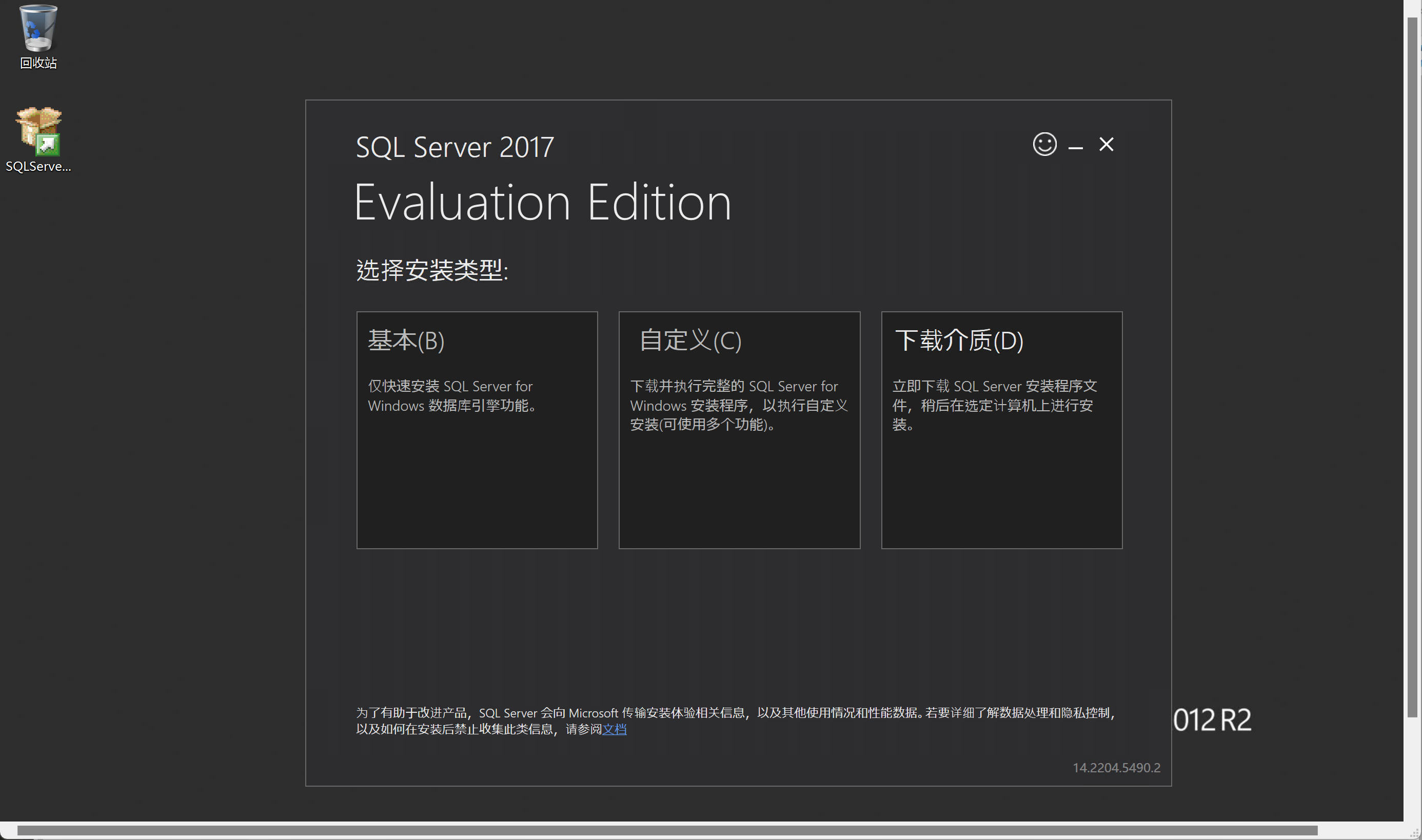Screen dimensions: 1422x840
Task: Click the version number 14.2204.5490.2
Action: point(1116,768)
